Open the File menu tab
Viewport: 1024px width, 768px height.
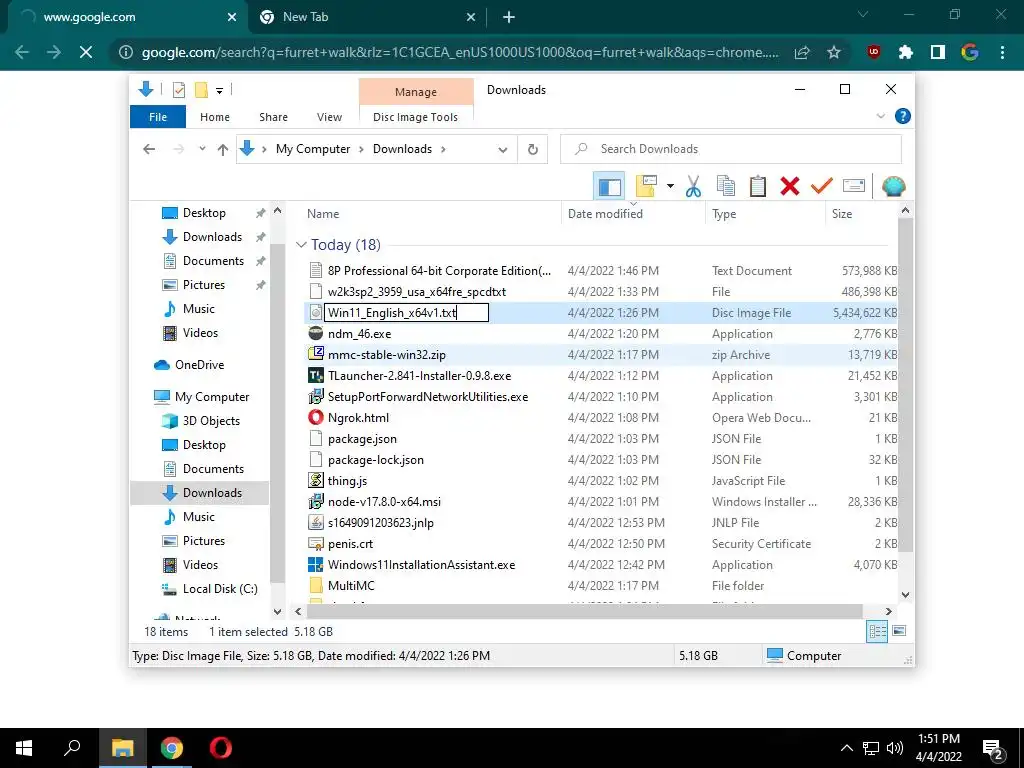tap(158, 117)
